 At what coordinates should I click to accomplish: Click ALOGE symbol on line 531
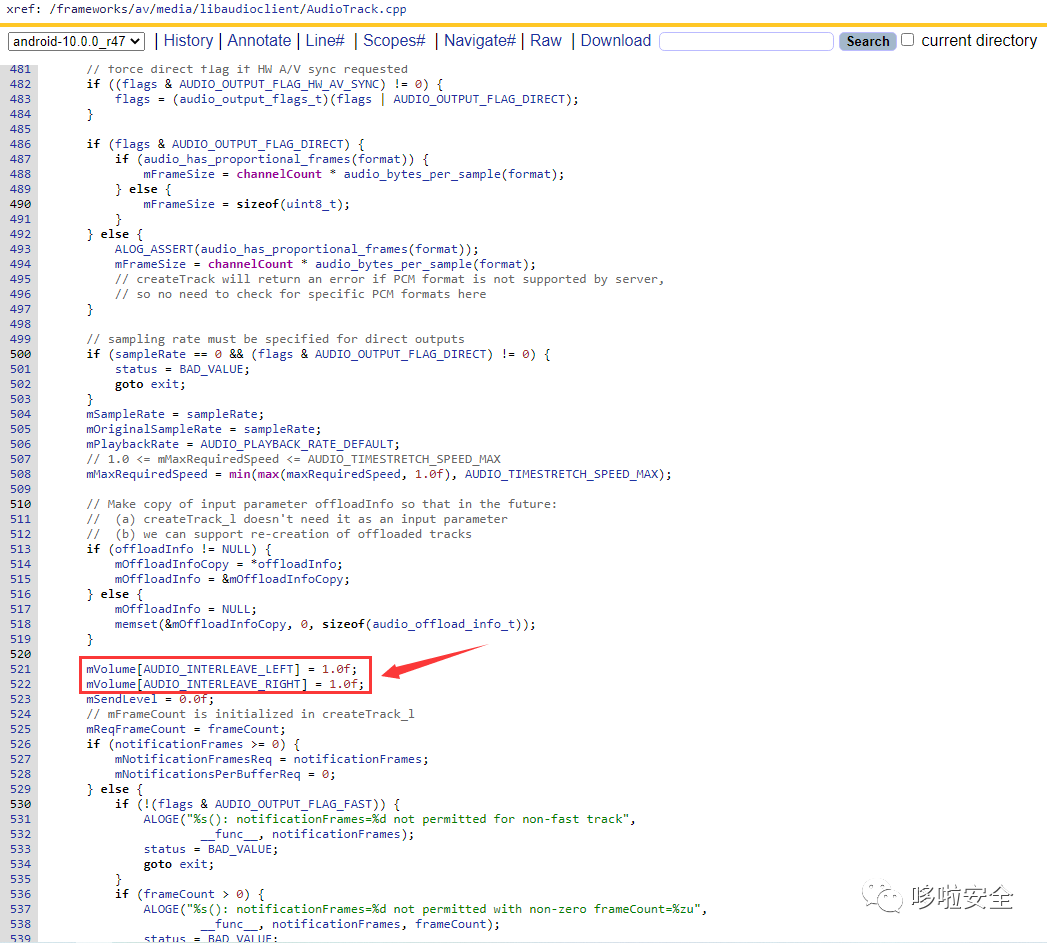(161, 819)
